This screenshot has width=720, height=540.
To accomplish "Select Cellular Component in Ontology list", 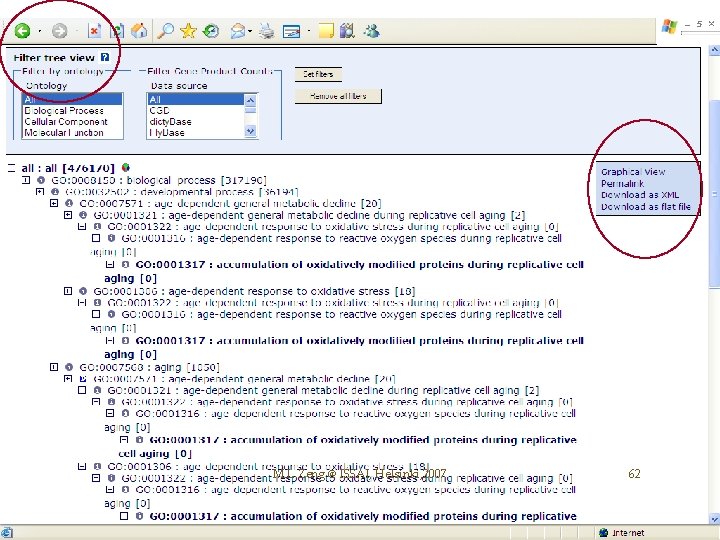I will coord(73,122).
